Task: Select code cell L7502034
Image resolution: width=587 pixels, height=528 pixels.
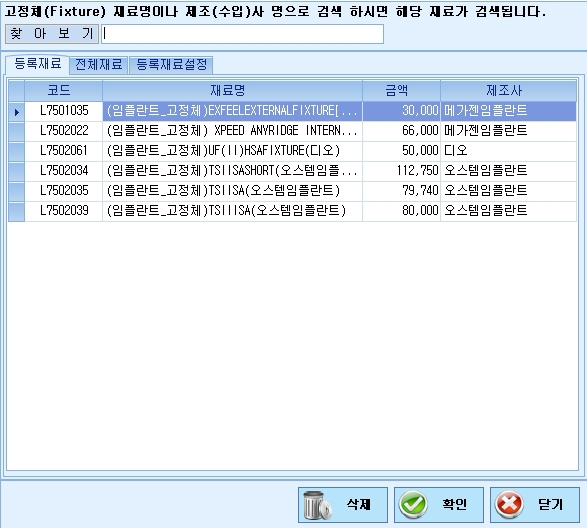Action: click(x=64, y=171)
